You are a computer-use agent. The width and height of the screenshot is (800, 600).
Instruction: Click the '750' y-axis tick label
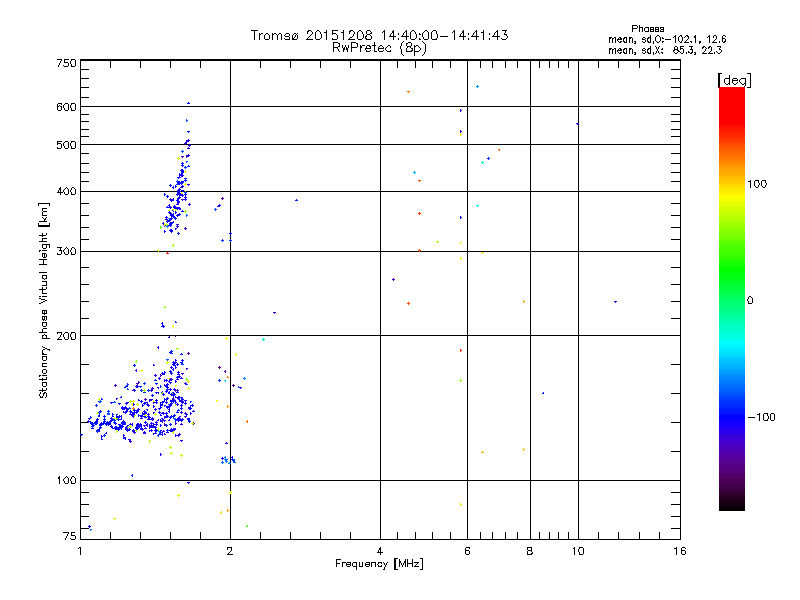pyautogui.click(x=66, y=63)
